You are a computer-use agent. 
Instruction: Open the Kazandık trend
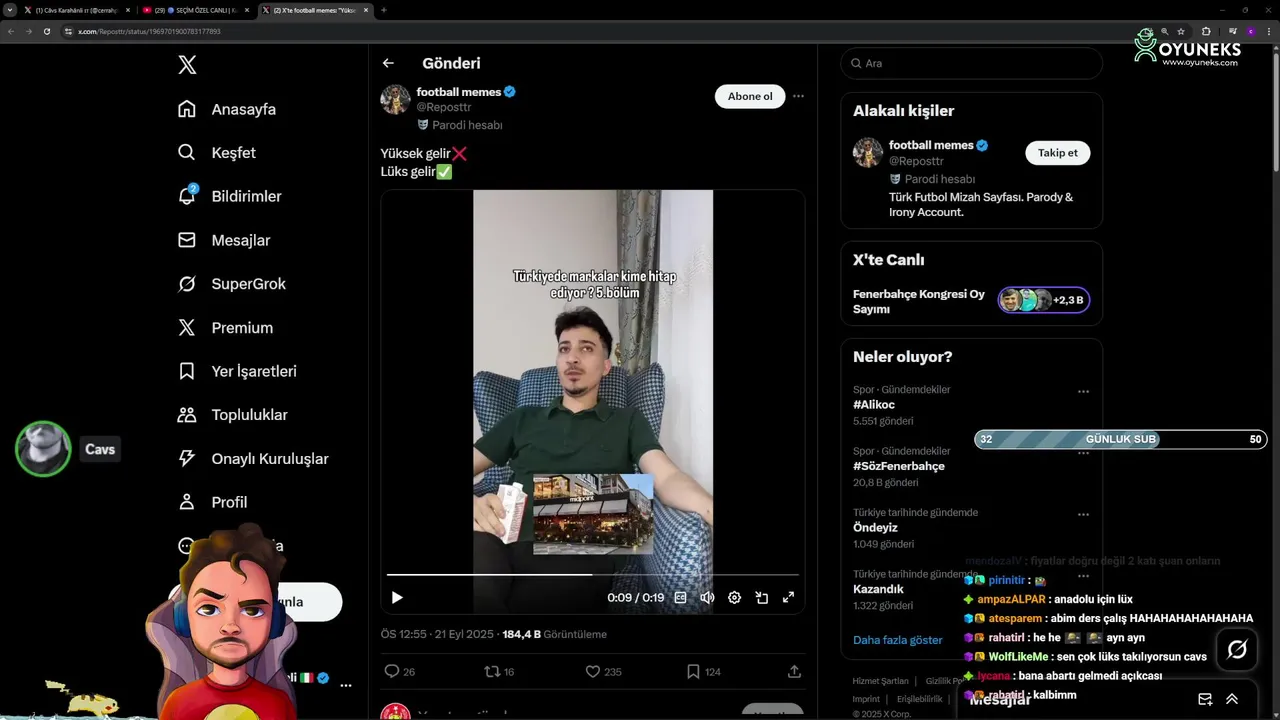click(878, 589)
